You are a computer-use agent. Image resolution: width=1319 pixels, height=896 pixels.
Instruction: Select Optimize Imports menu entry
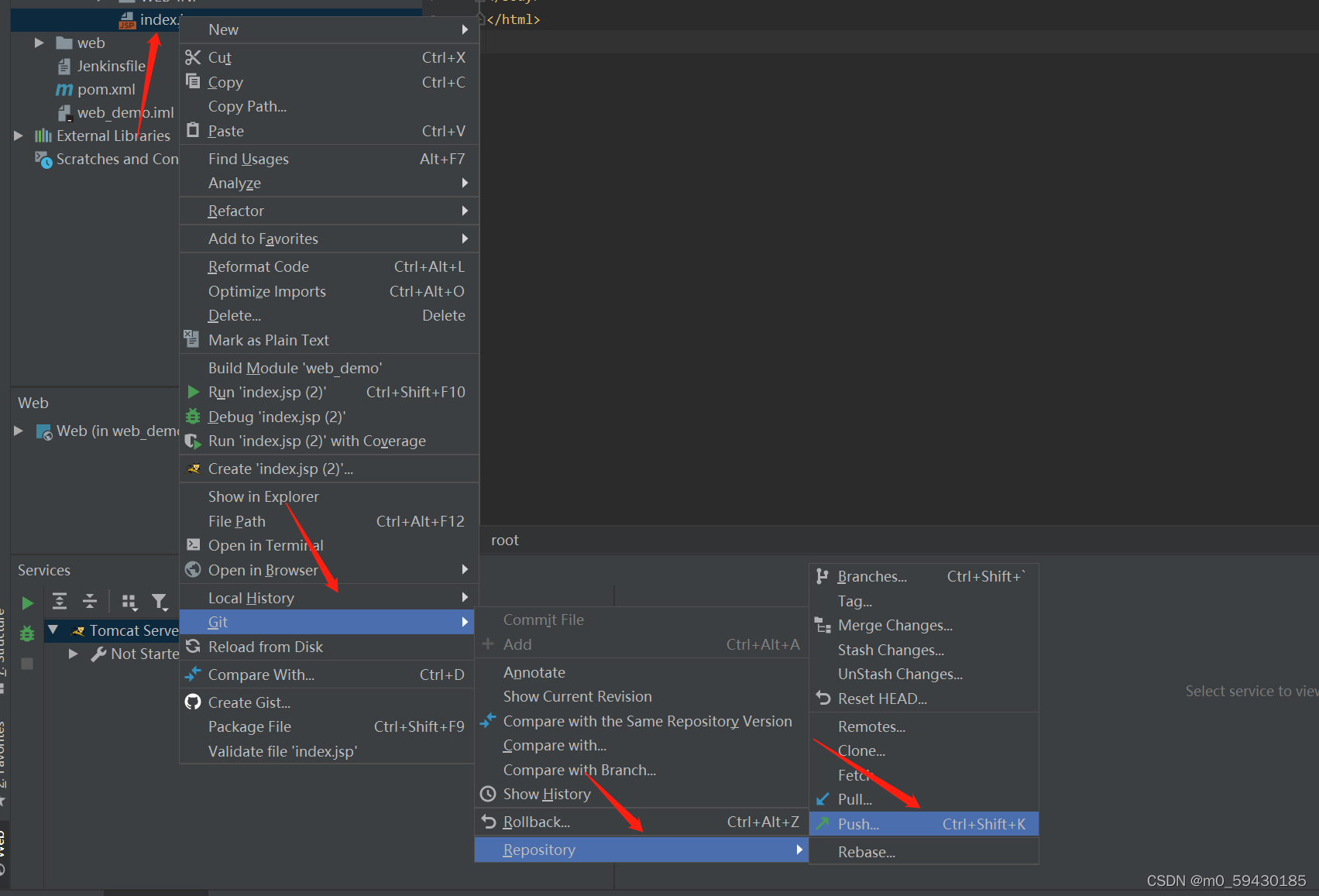tap(329, 291)
